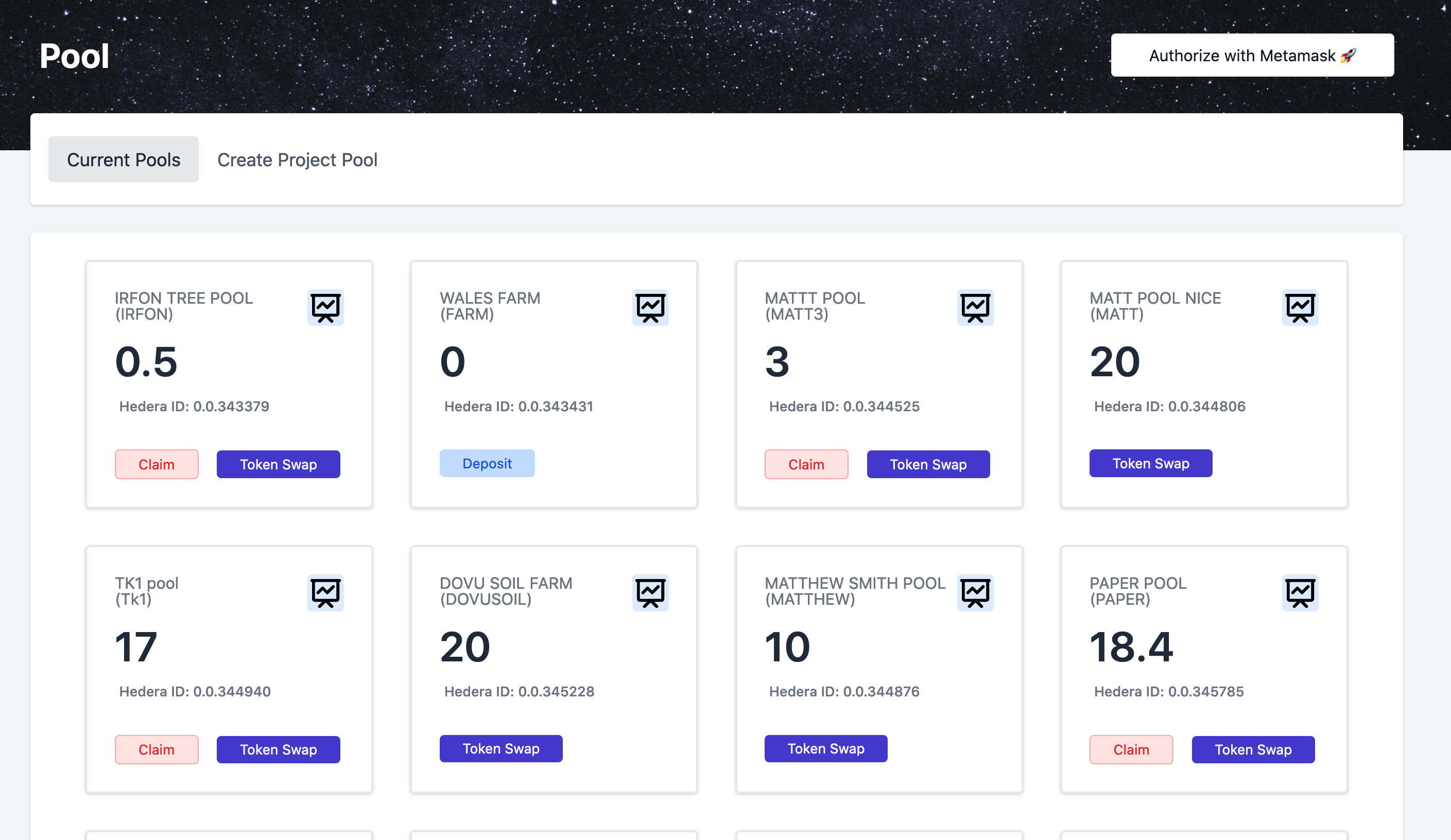Open Create Project Pool tab
This screenshot has height=840, width=1451.
297,160
